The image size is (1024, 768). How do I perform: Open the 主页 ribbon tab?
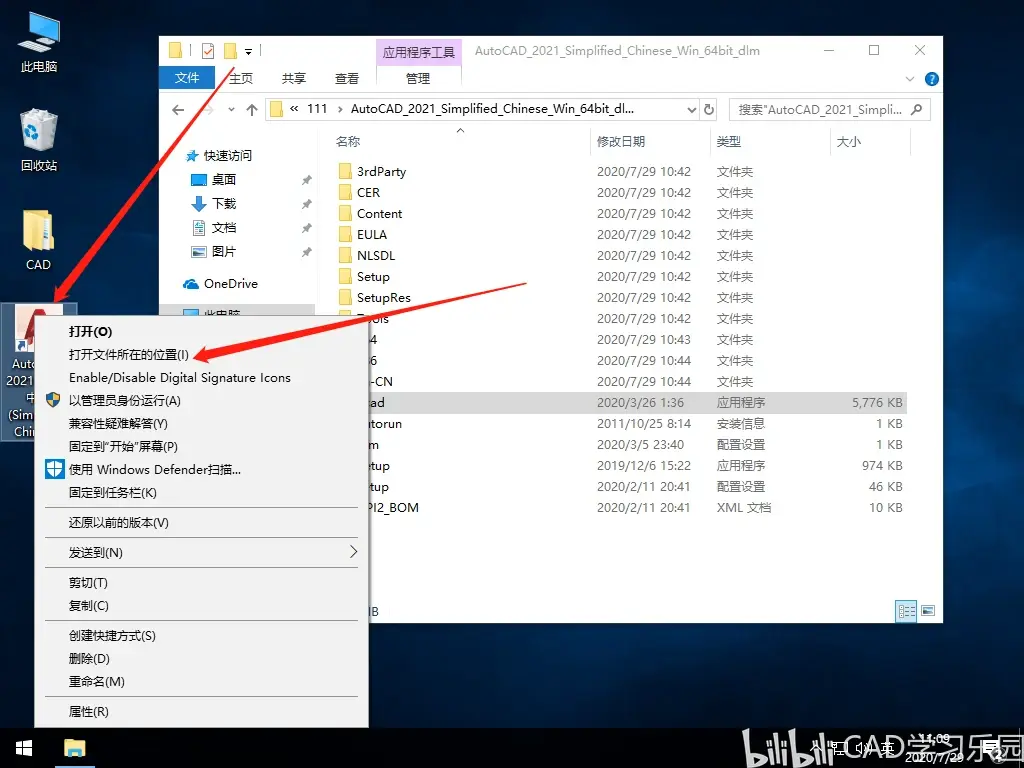click(x=240, y=78)
